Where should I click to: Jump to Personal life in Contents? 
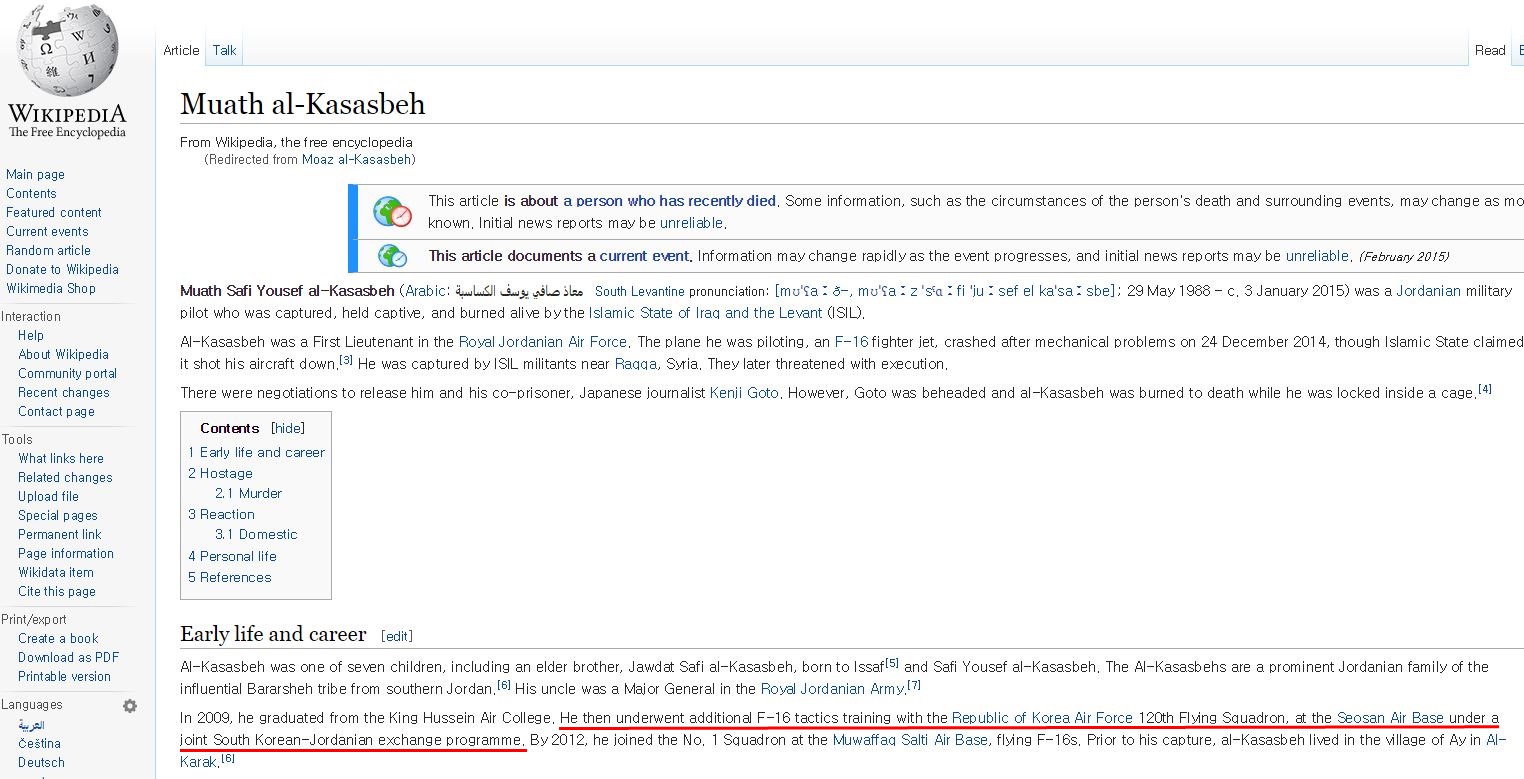tap(232, 556)
